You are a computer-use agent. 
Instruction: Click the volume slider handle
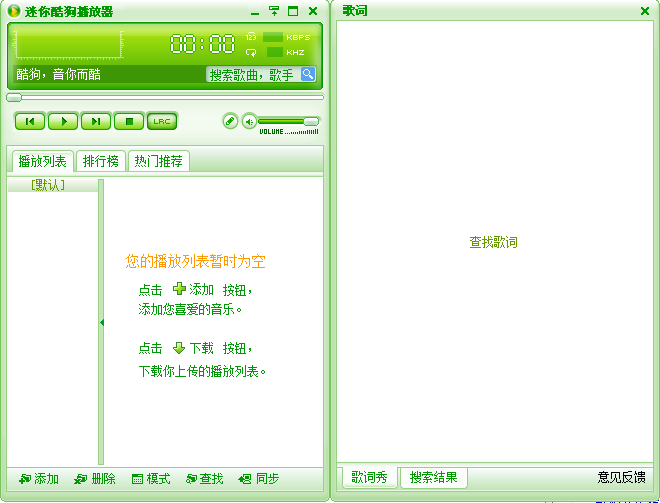[311, 122]
